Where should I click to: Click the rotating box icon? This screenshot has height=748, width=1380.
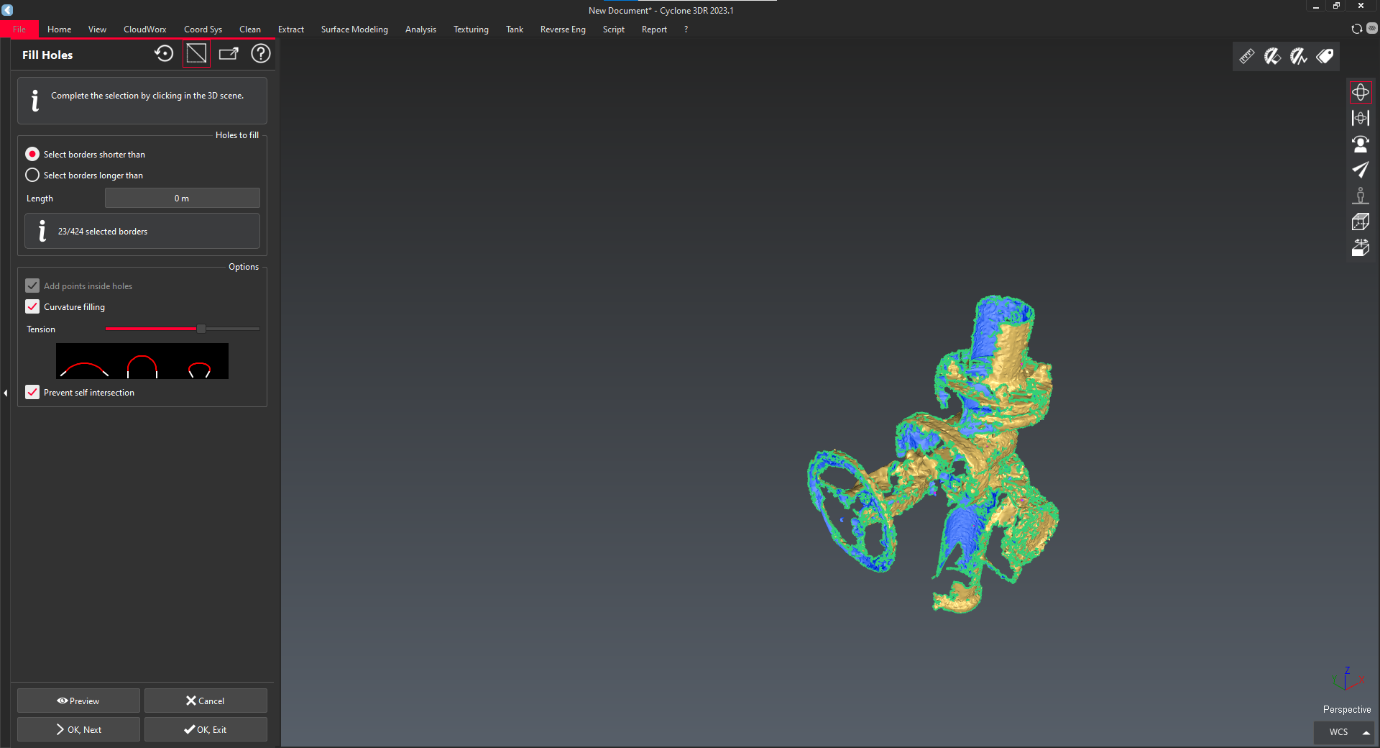(x=1360, y=248)
